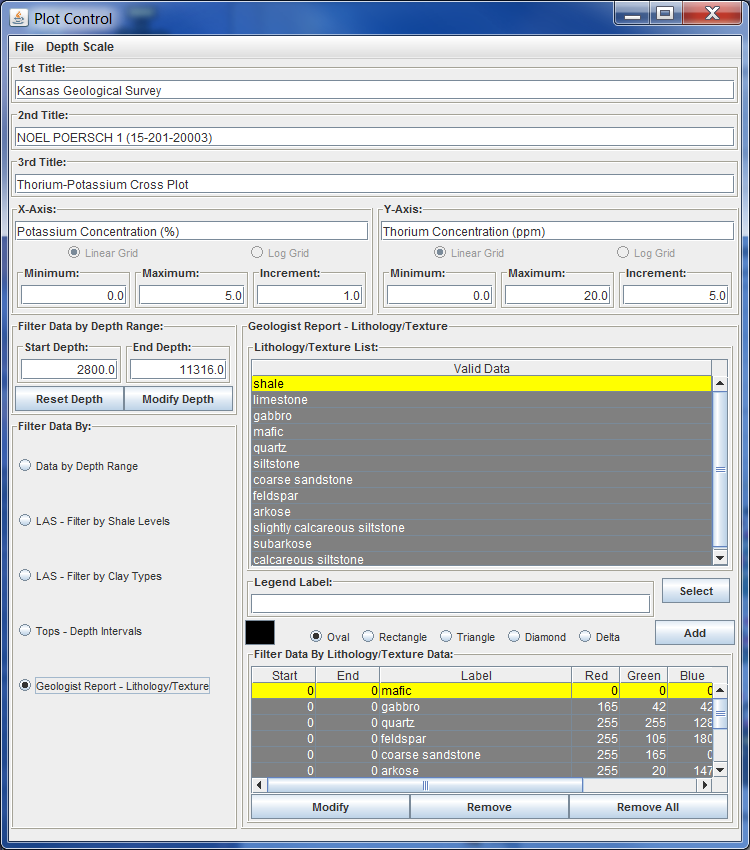The width and height of the screenshot is (750, 850).
Task: Click Y-Axis Increment value field
Action: coord(675,295)
